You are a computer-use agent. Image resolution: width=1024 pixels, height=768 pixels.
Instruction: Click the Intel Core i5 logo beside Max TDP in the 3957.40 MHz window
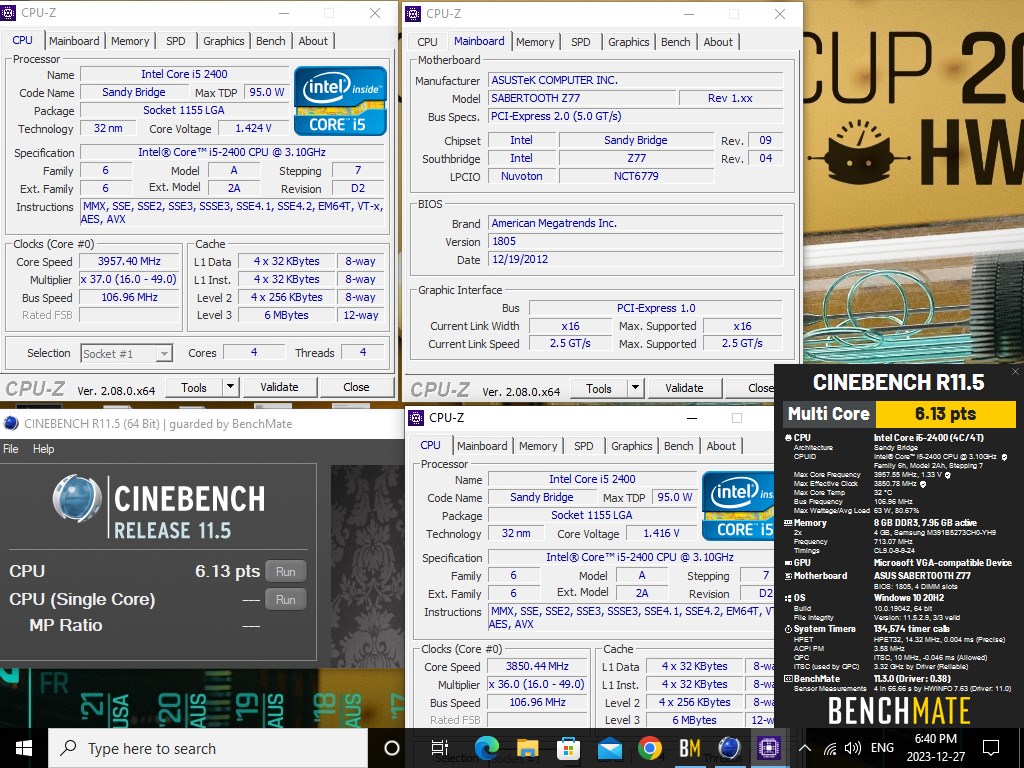click(340, 101)
